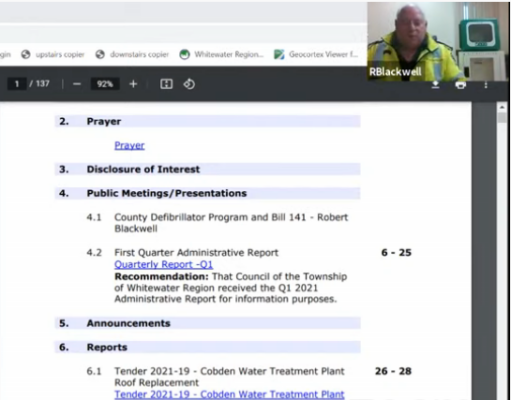Viewport: 511px width, 400px height.
Task: Open the Whitewater Region bookmark
Action: 222,54
